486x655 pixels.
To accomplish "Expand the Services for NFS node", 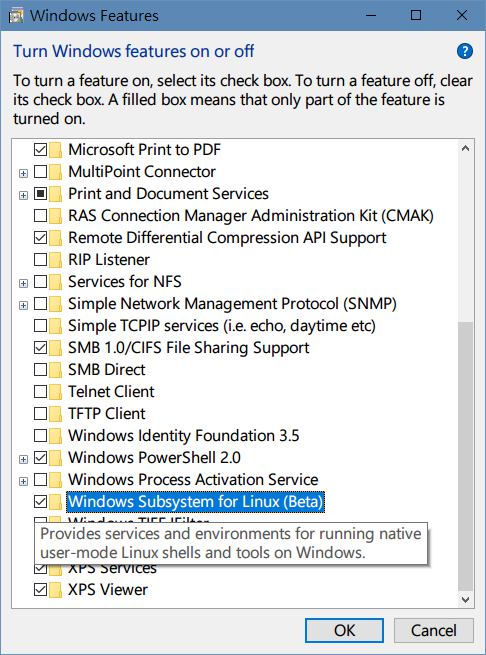I will (x=23, y=283).
